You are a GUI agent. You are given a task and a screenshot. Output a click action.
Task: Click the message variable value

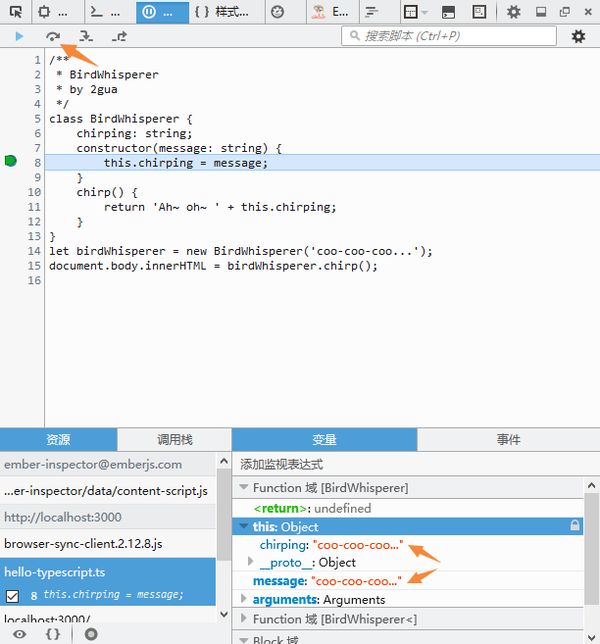pyautogui.click(x=356, y=581)
